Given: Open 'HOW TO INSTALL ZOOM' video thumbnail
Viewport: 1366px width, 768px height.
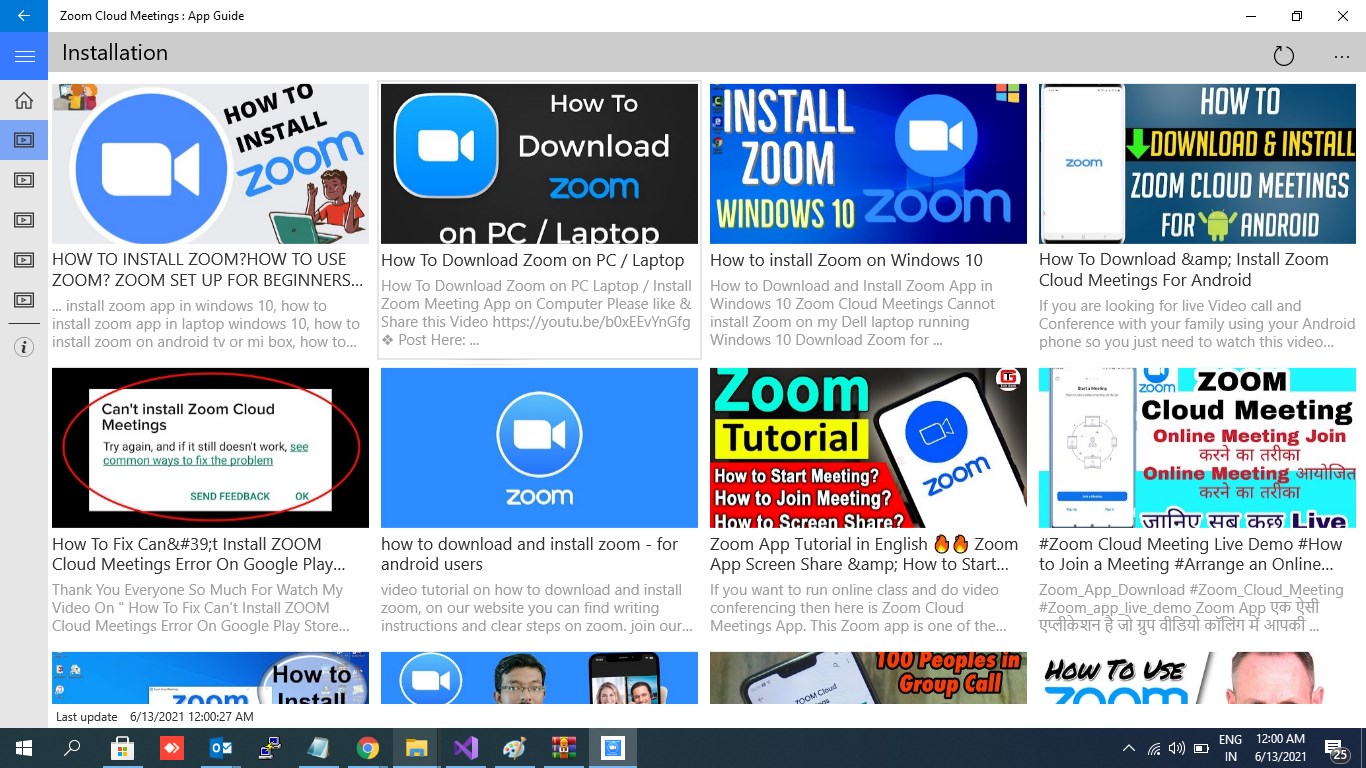Looking at the screenshot, I should coord(210,164).
